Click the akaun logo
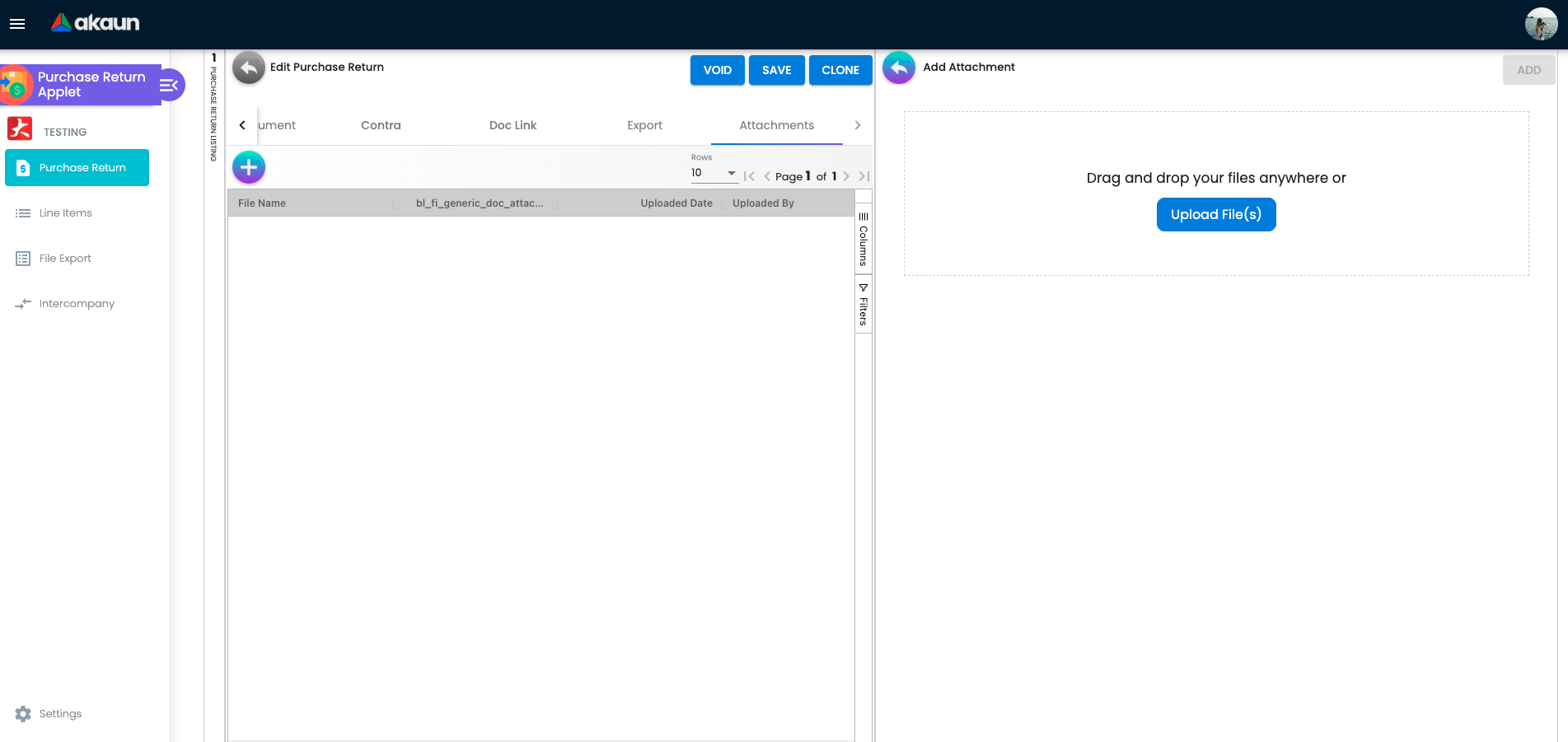Image resolution: width=1568 pixels, height=742 pixels. (x=95, y=23)
